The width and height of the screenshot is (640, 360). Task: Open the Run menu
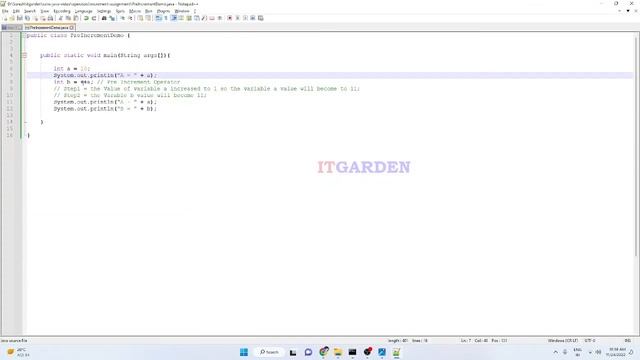[149, 11]
